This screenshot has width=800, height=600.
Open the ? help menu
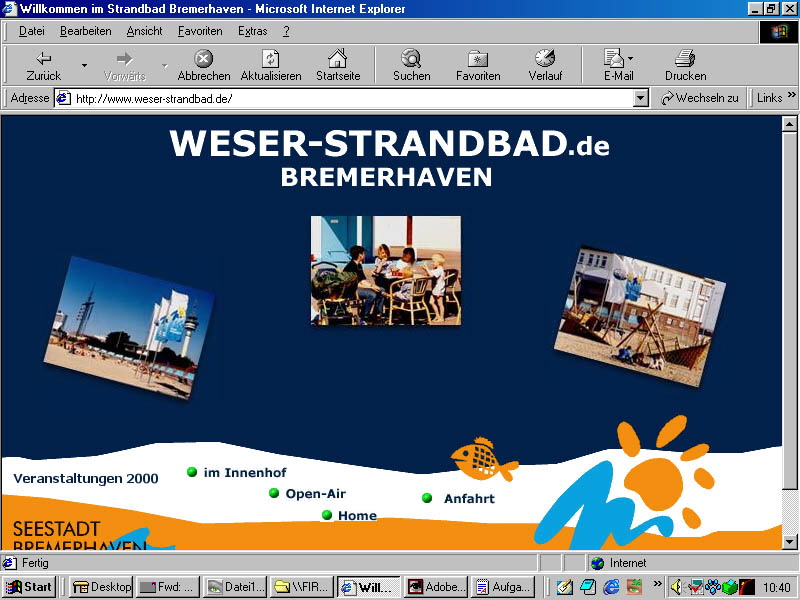tap(286, 32)
